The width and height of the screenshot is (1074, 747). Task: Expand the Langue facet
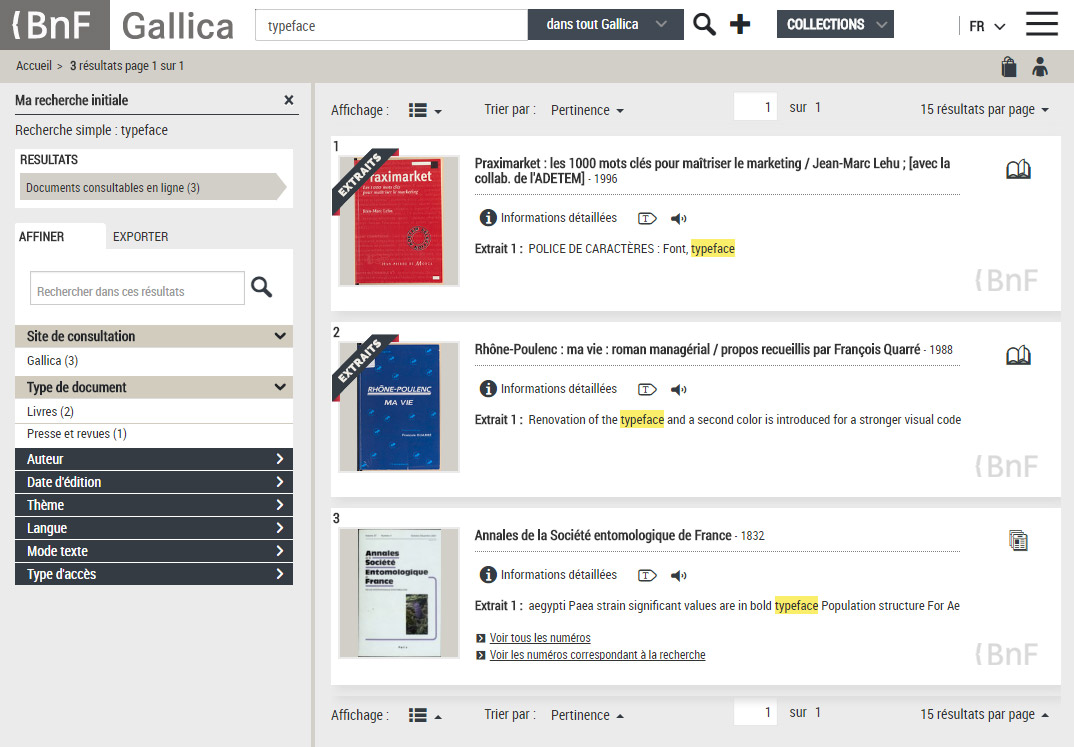click(x=153, y=528)
